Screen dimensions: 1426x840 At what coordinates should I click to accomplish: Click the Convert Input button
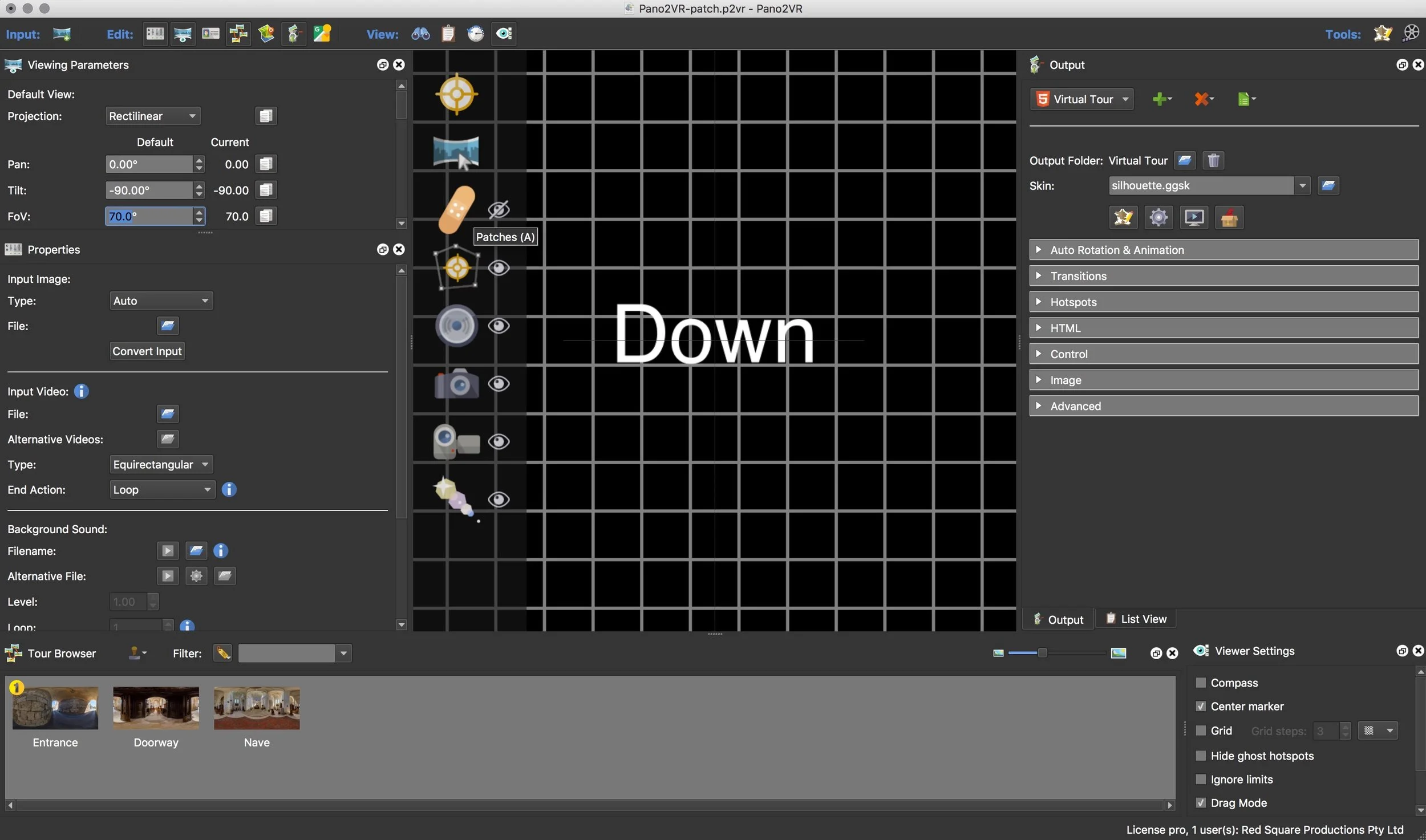pyautogui.click(x=147, y=351)
